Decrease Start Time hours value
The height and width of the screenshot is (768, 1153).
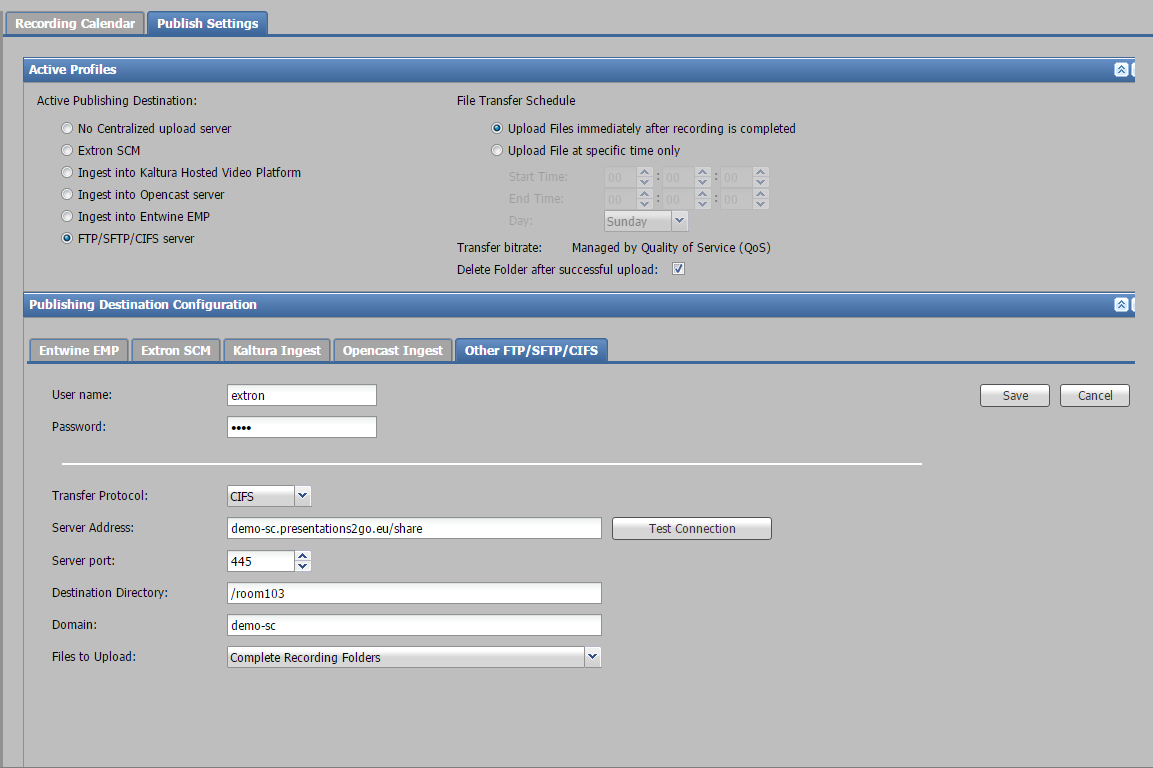pos(644,182)
